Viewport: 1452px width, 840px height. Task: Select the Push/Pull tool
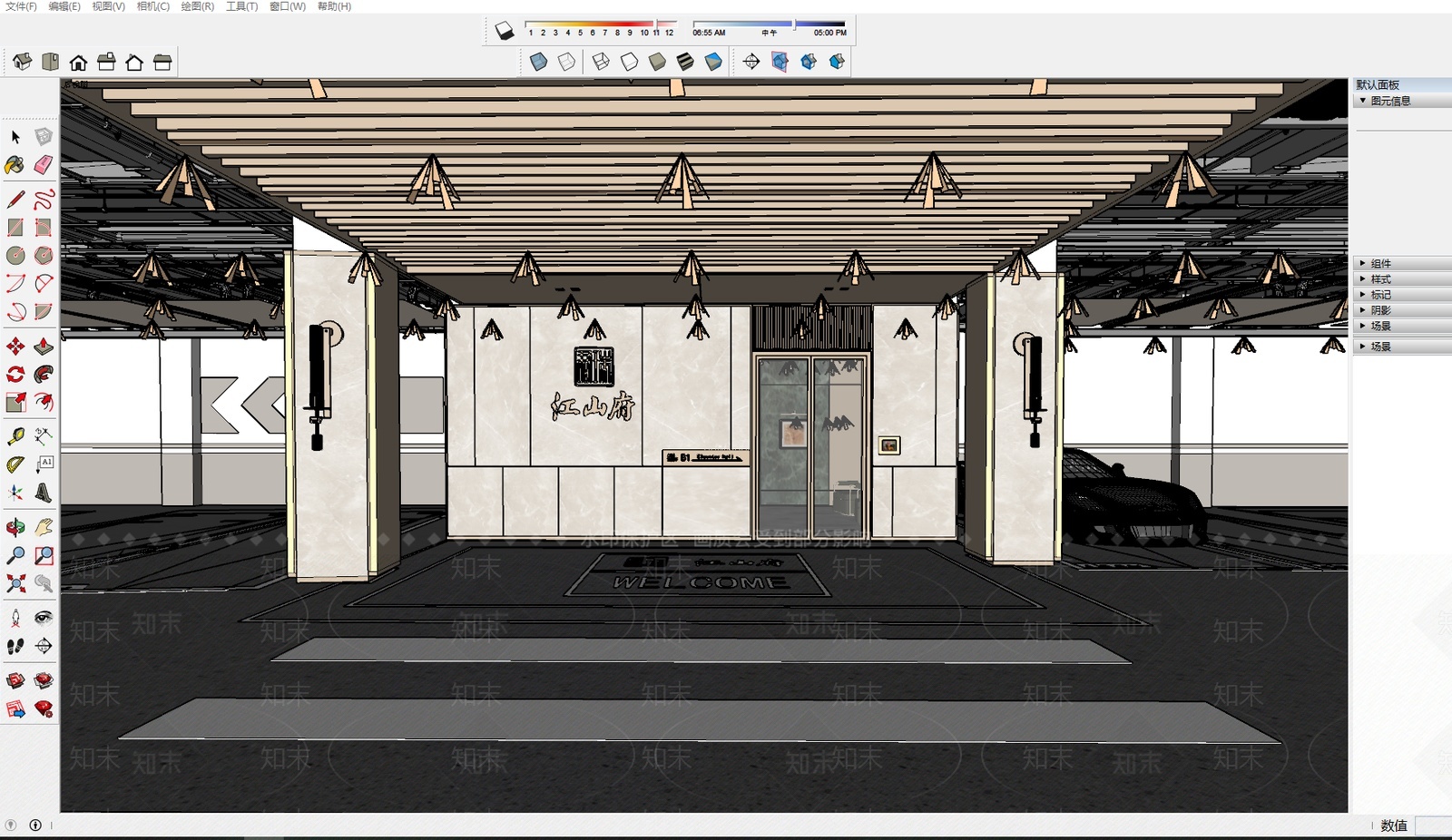point(44,347)
